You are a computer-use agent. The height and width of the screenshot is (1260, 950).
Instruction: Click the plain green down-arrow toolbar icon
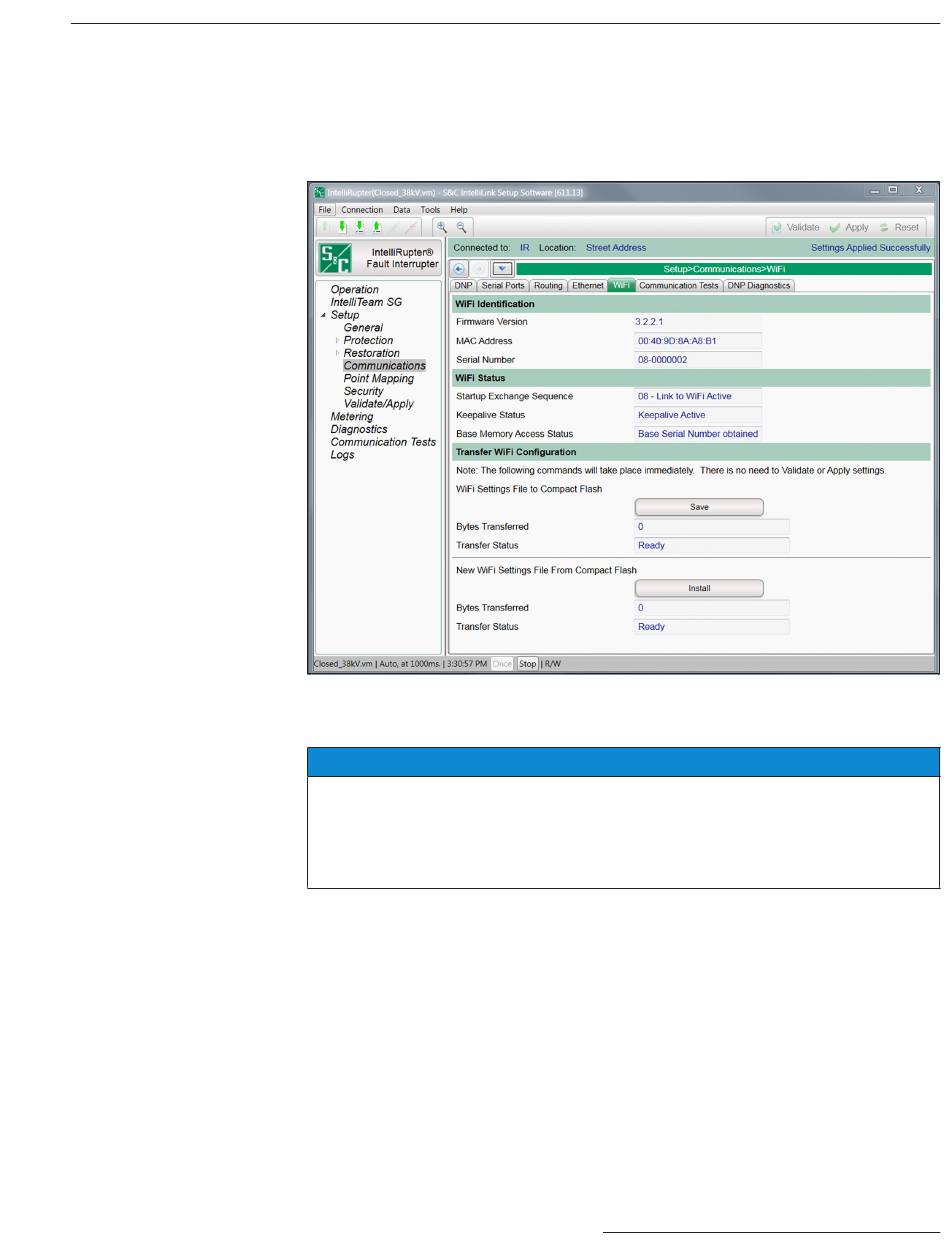pos(341,228)
